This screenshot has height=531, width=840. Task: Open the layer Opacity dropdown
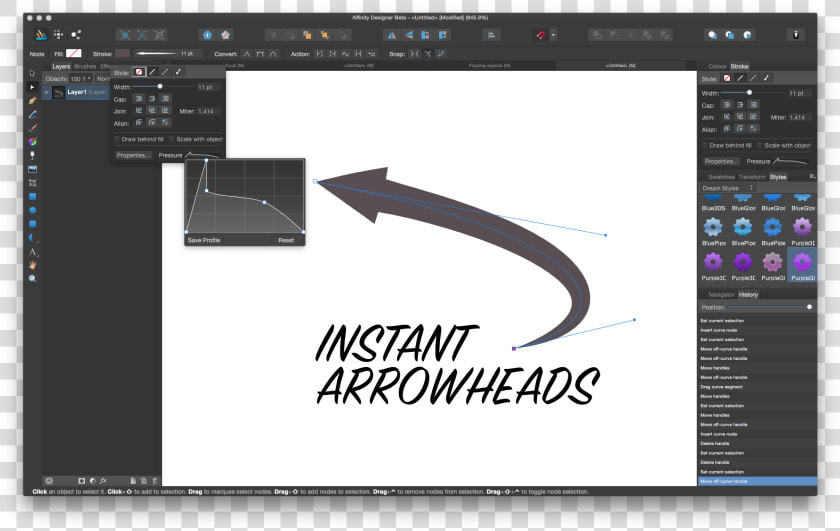(x=81, y=79)
